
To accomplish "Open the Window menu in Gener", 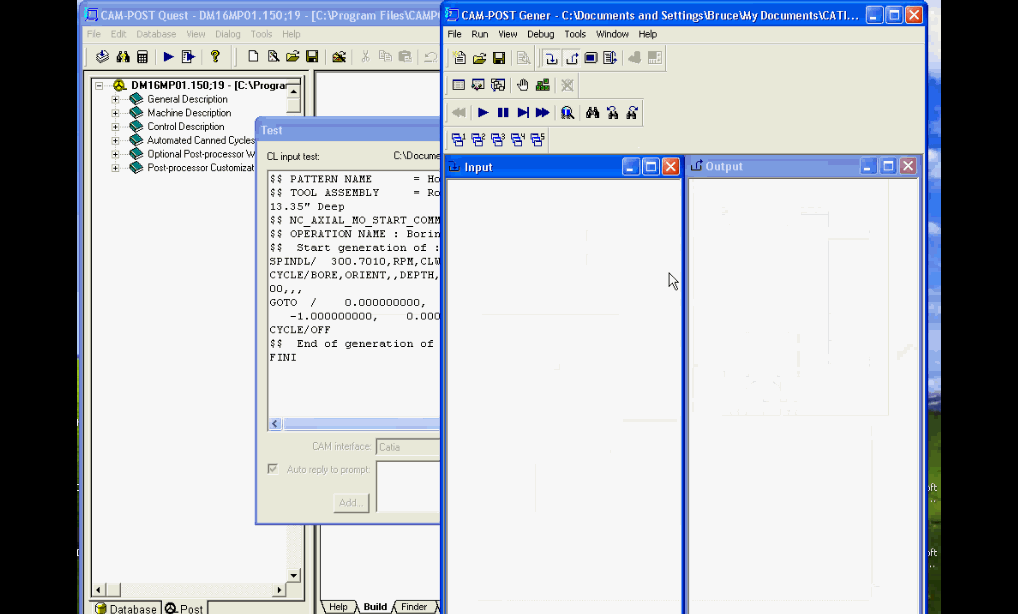I will pos(612,34).
